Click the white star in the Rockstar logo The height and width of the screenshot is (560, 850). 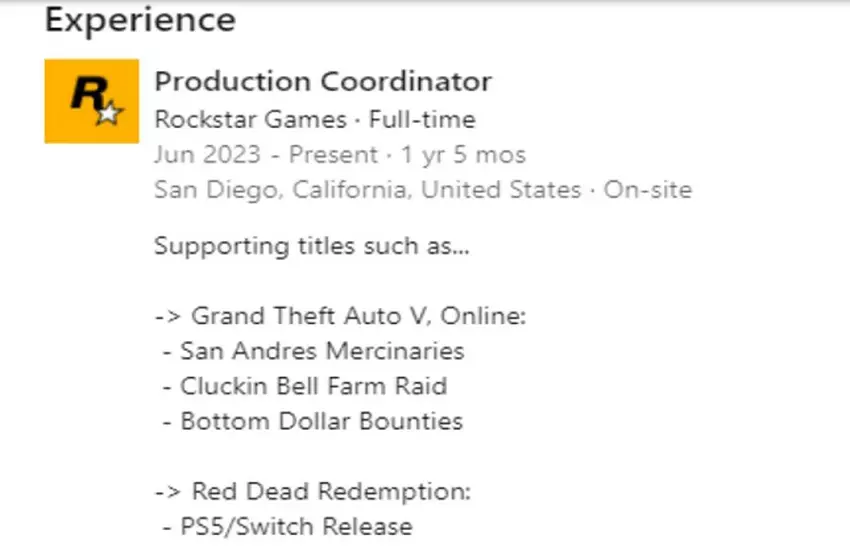[x=108, y=114]
